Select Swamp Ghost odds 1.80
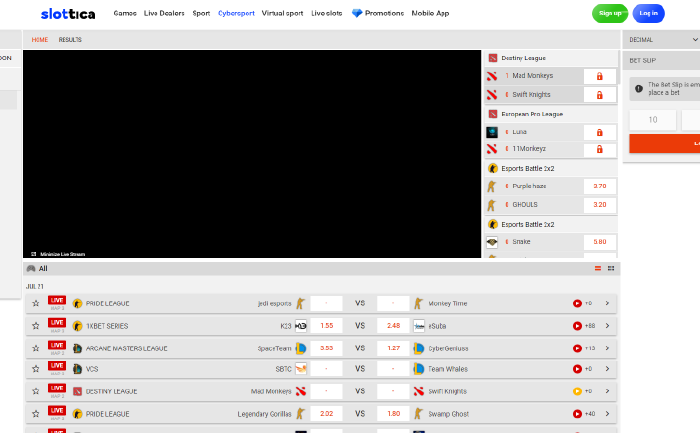Viewport: 700px width, 433px height. tap(393, 414)
